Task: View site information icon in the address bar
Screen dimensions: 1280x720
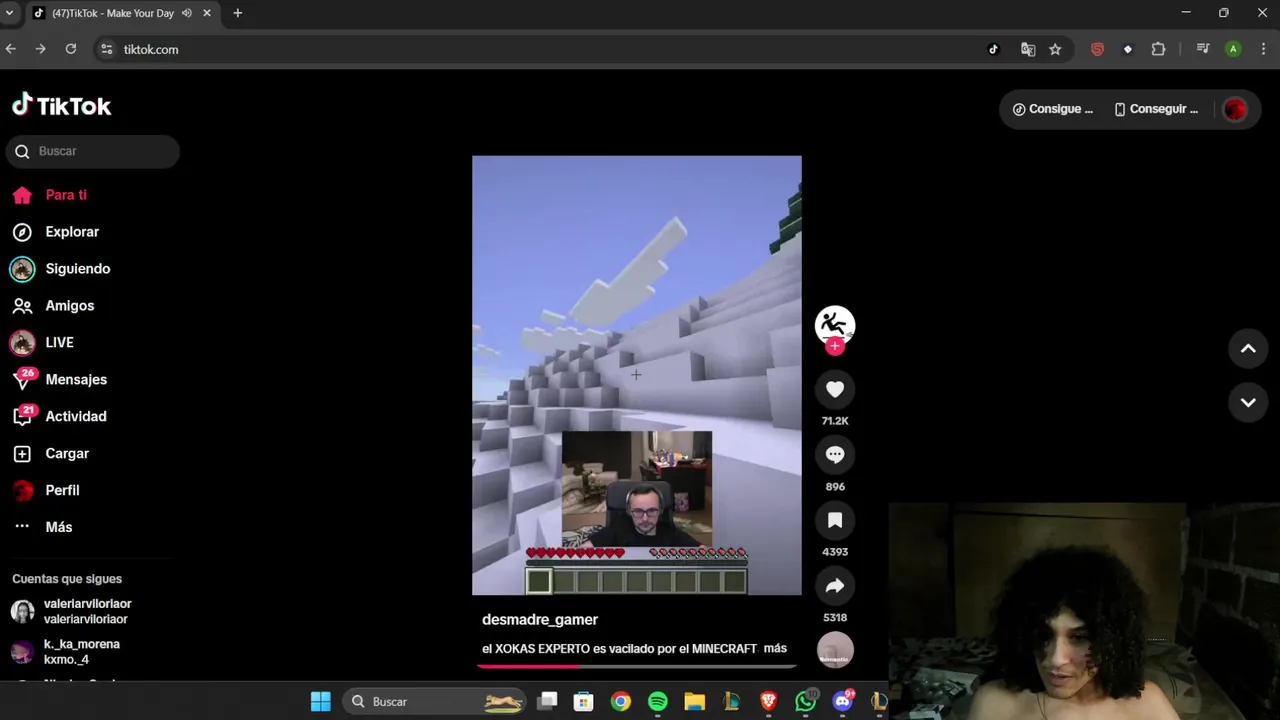Action: (x=107, y=49)
